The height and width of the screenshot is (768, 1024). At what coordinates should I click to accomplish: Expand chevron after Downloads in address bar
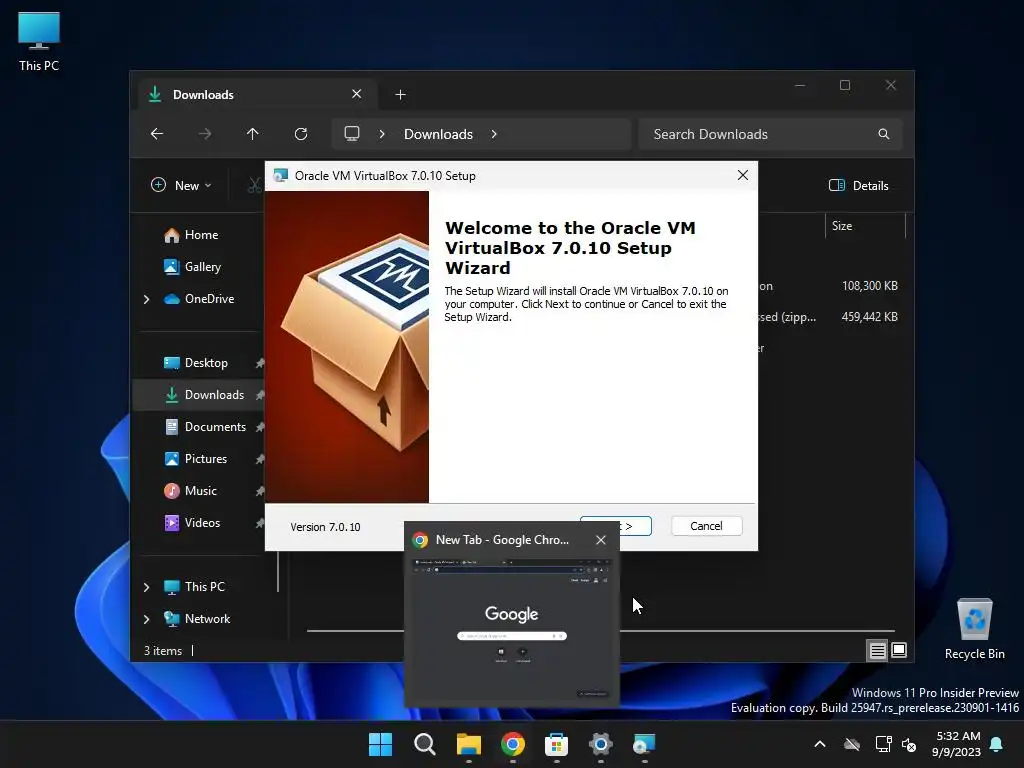494,134
